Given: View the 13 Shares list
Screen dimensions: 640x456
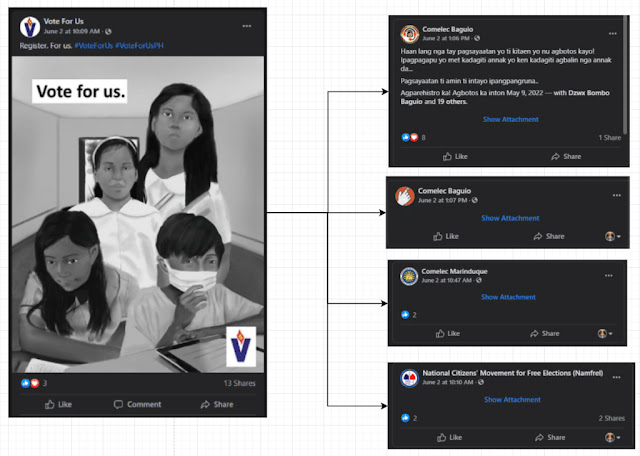Looking at the screenshot, I should 240,383.
